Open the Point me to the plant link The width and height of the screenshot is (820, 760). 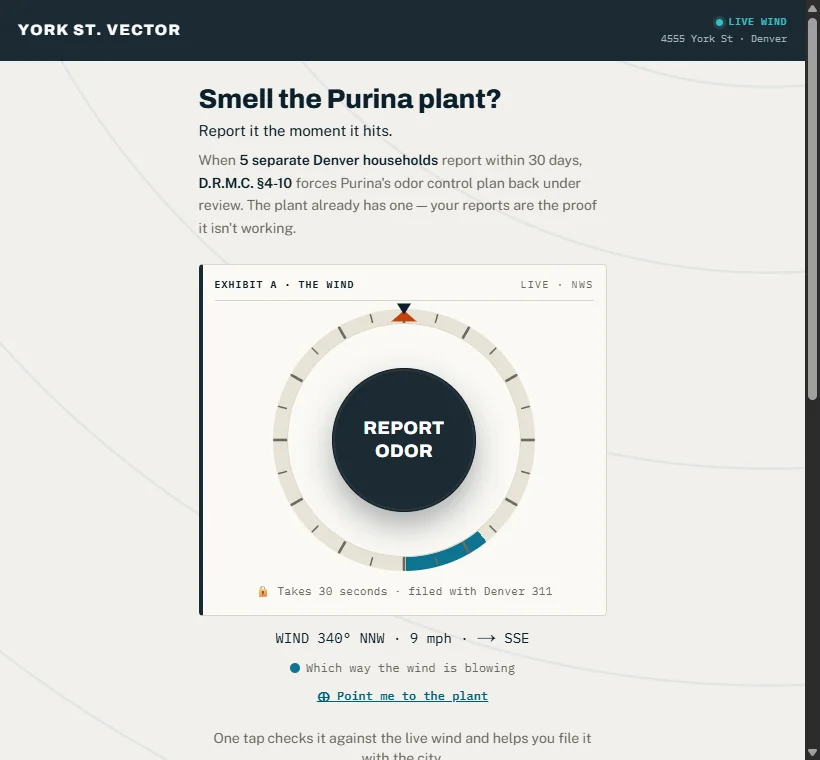[x=402, y=696]
